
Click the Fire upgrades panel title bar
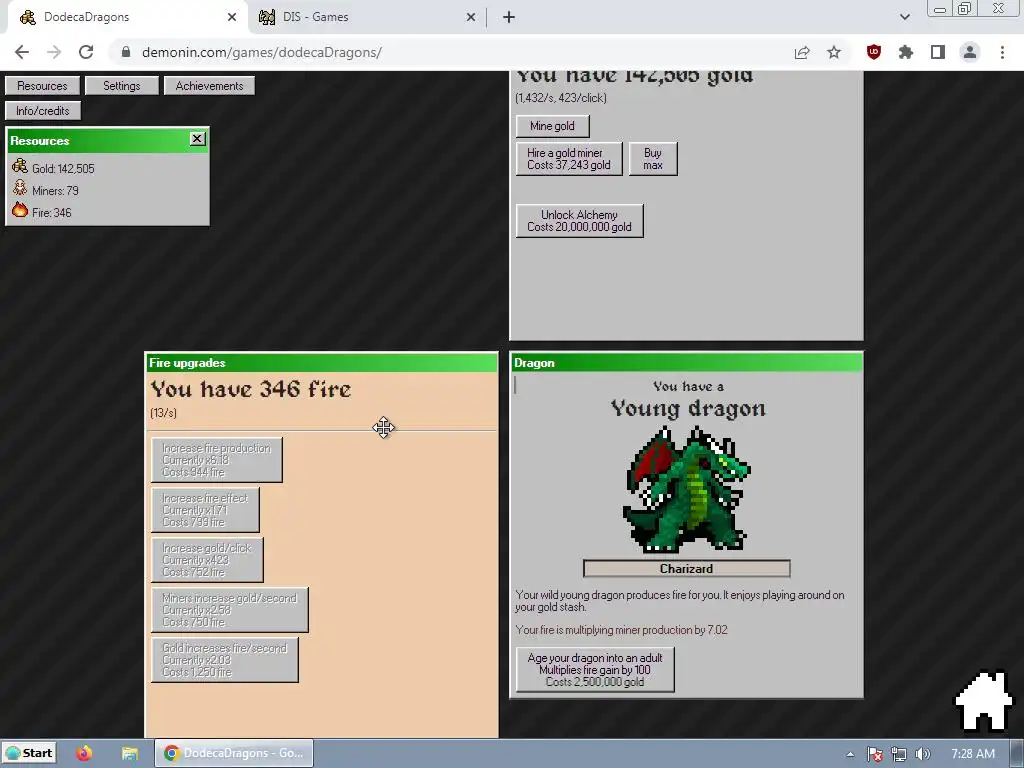coord(321,362)
